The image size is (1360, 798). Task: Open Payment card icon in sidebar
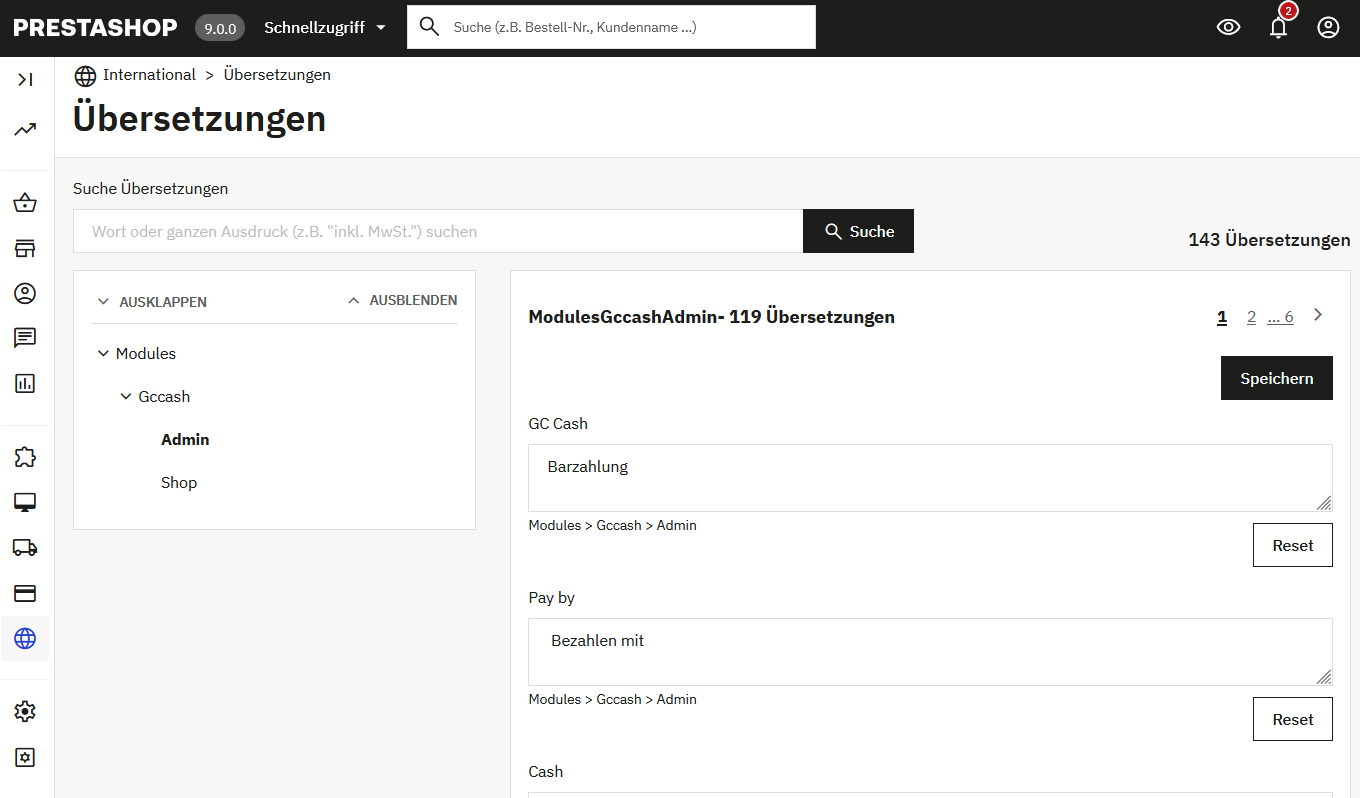25,593
